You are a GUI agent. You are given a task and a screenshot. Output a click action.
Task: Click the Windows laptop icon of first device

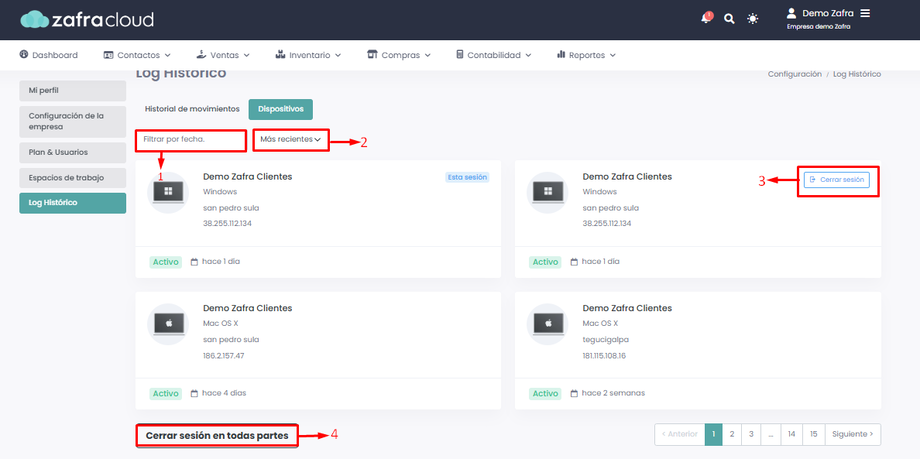point(168,192)
